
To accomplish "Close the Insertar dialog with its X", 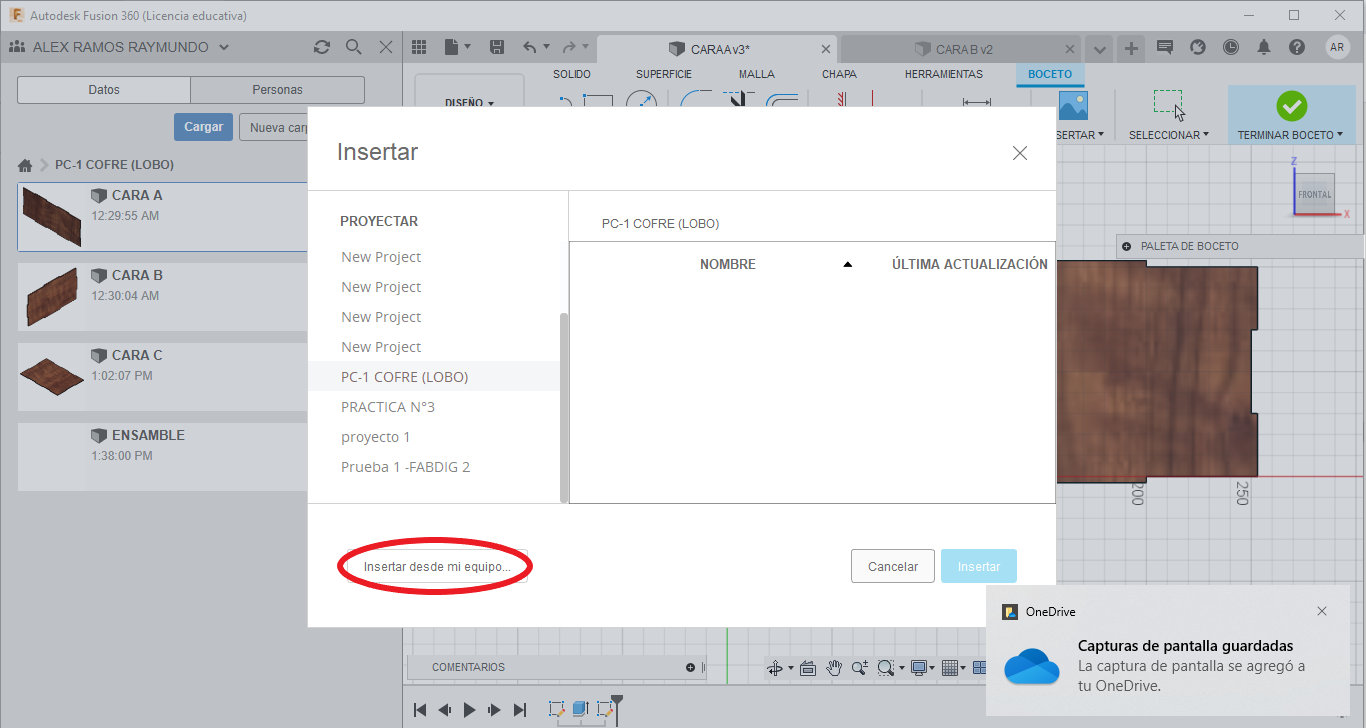I will click(1020, 153).
